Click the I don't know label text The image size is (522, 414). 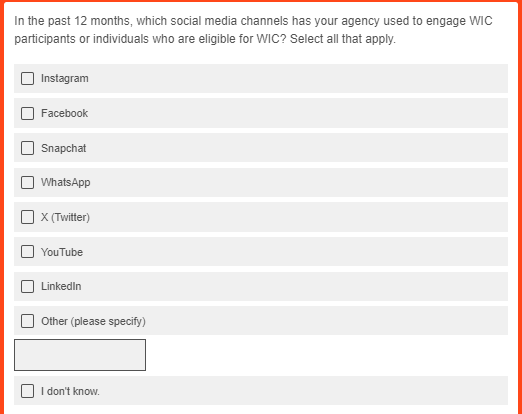(x=70, y=391)
